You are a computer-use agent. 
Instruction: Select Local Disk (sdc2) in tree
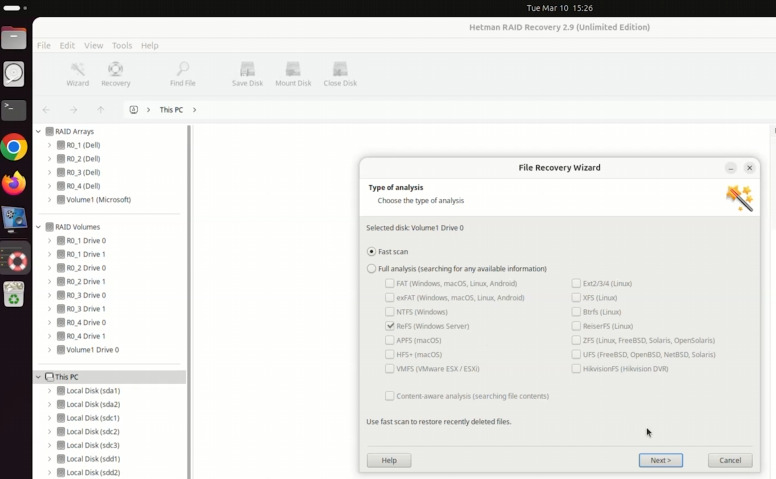93,431
